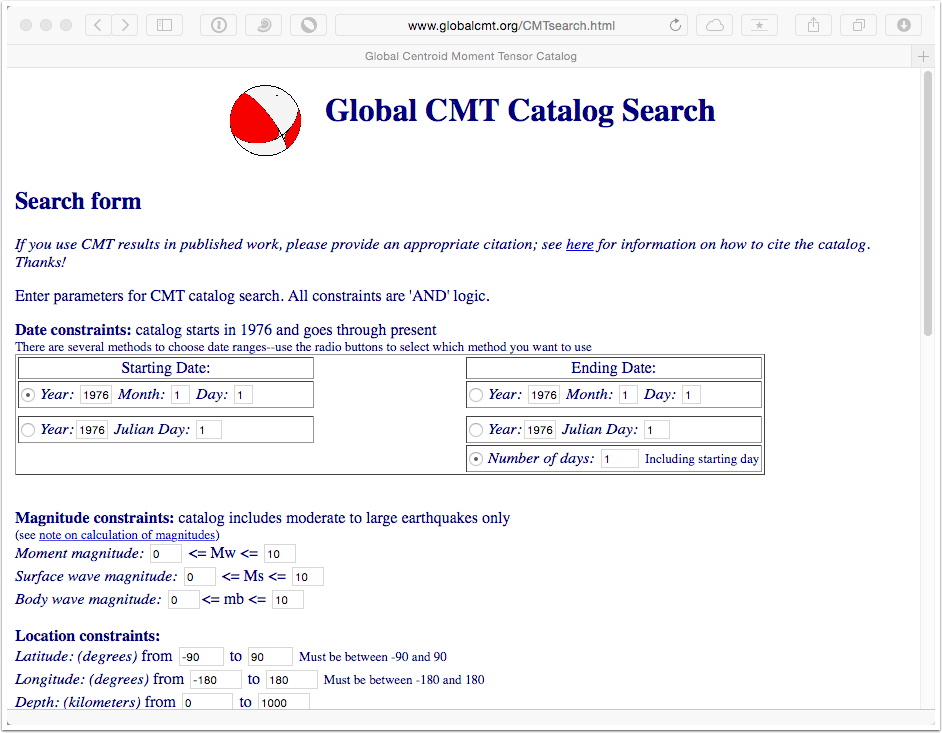Image resolution: width=942 pixels, height=733 pixels.
Task: Click the minimum Body wave magnitude field
Action: tap(183, 600)
